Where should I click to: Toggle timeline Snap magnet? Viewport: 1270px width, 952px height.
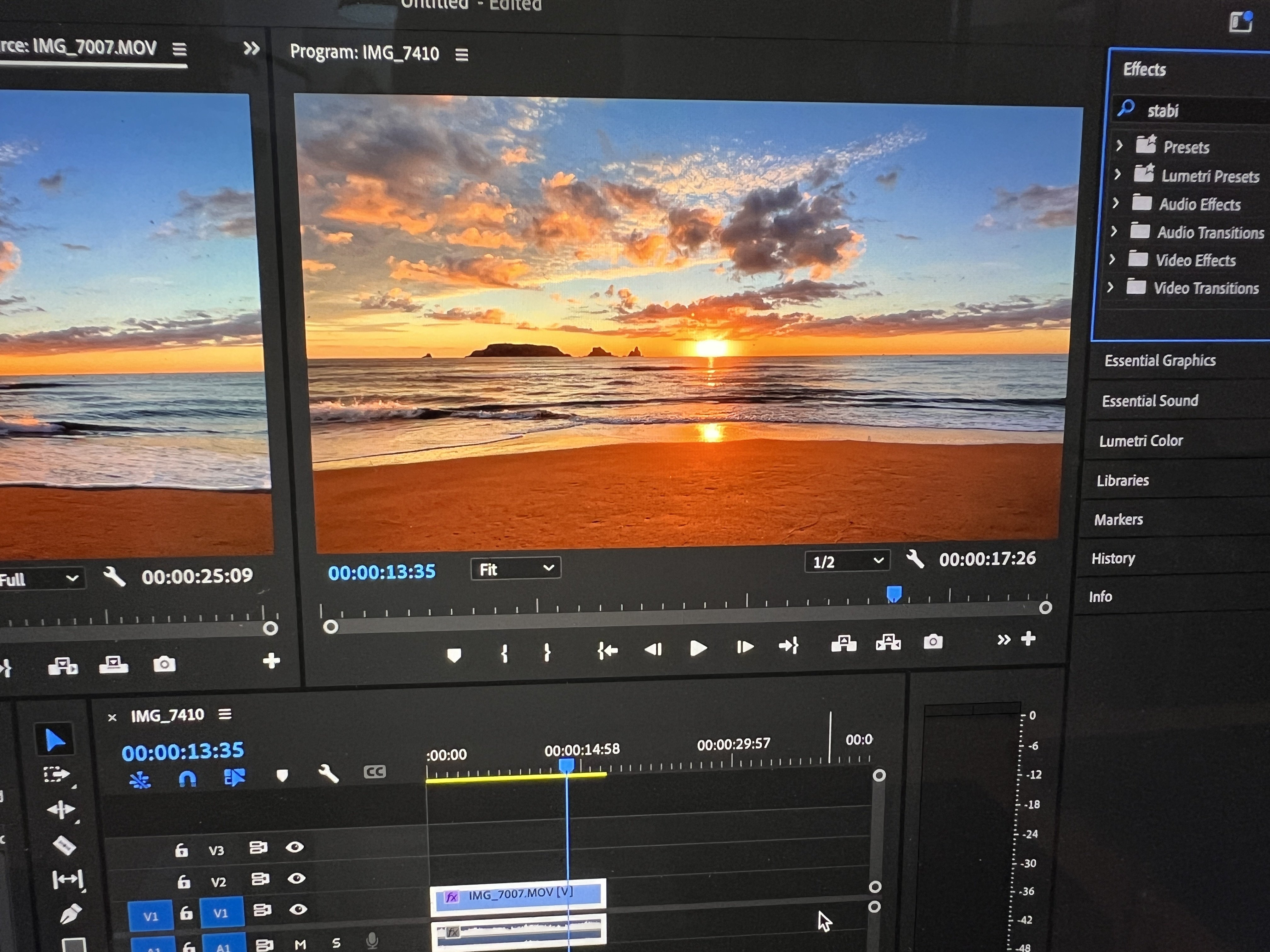point(188,778)
